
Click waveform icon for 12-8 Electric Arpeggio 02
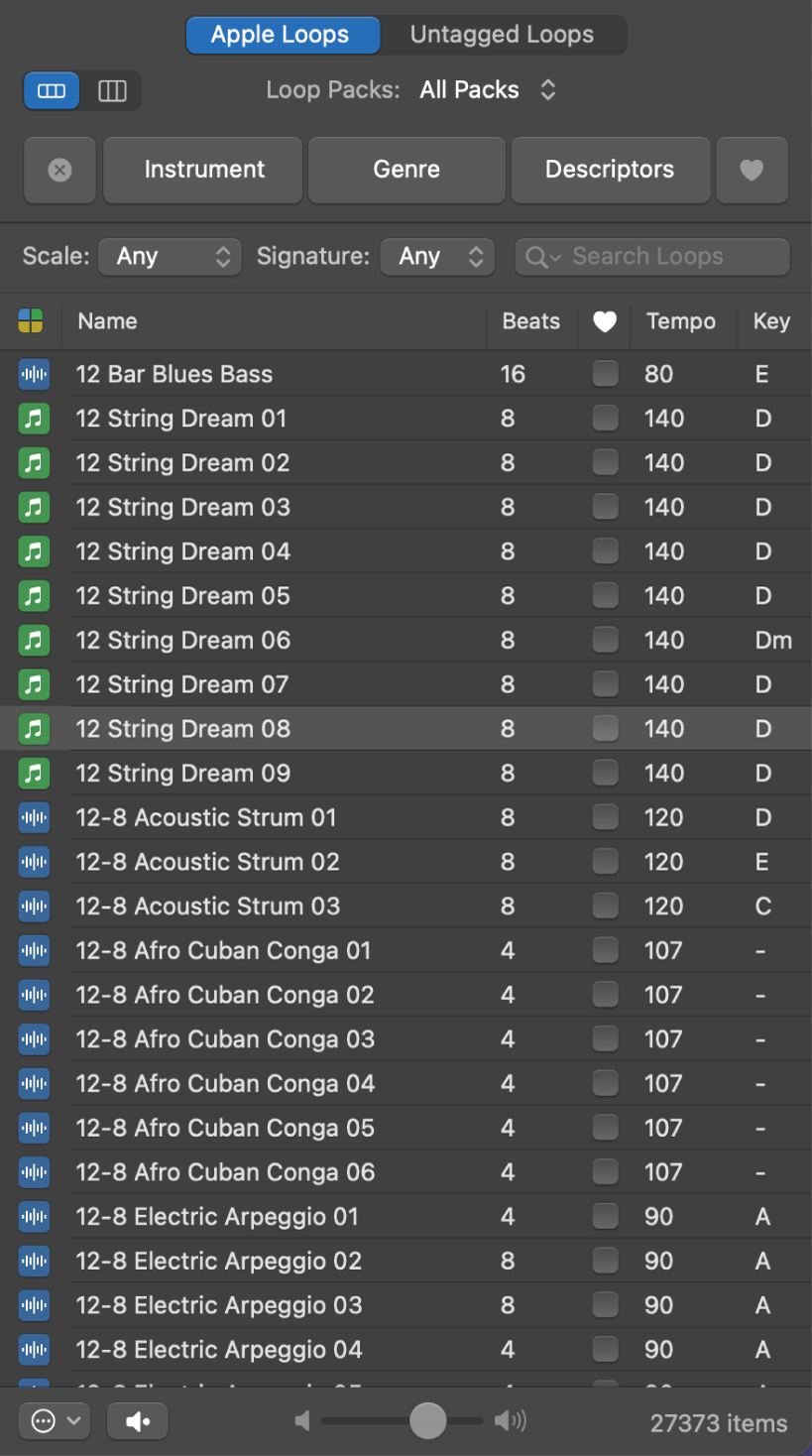pos(34,1261)
